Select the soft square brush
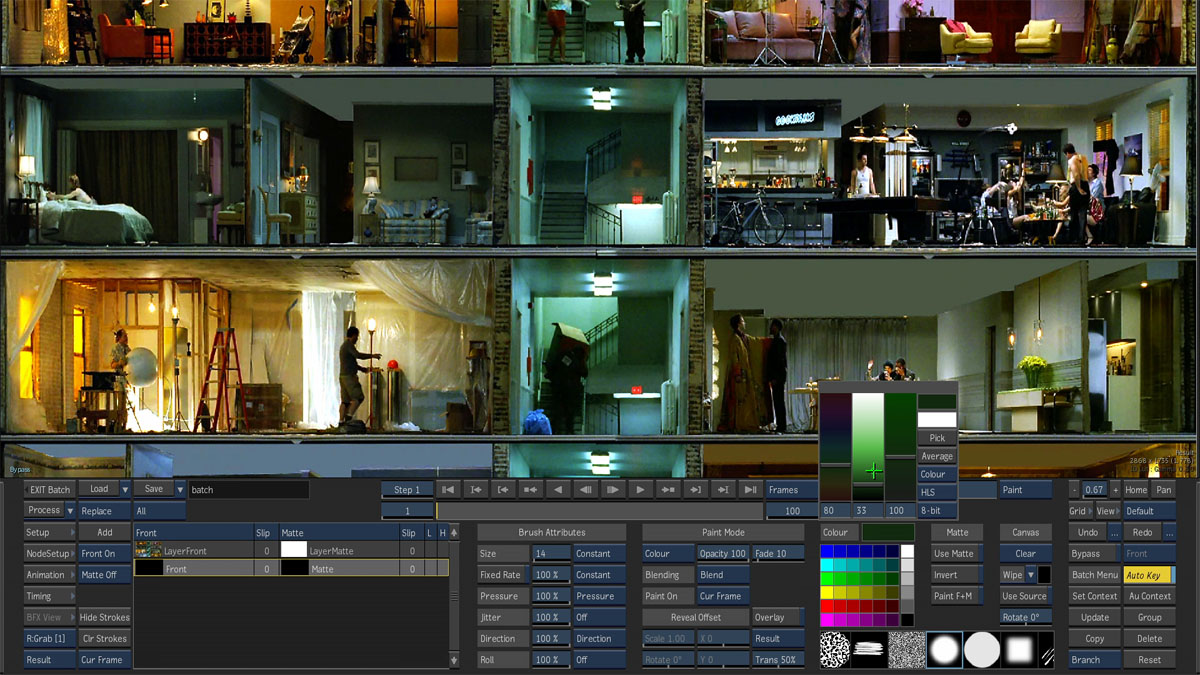The height and width of the screenshot is (675, 1200). pos(1019,650)
